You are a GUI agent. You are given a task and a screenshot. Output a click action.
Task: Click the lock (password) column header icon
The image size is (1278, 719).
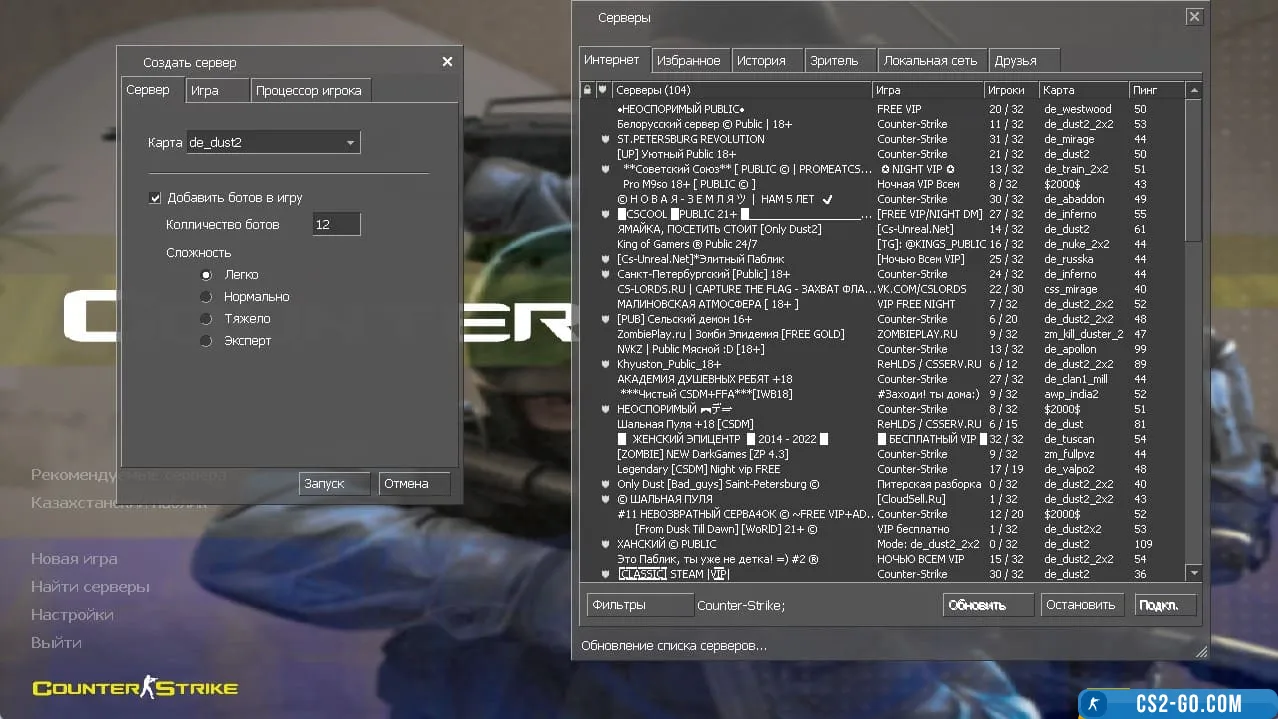588,90
